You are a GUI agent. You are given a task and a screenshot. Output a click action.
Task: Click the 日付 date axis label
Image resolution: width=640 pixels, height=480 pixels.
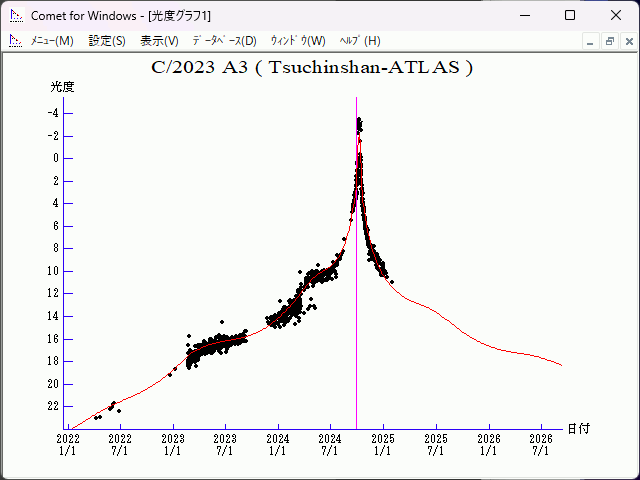pyautogui.click(x=578, y=428)
